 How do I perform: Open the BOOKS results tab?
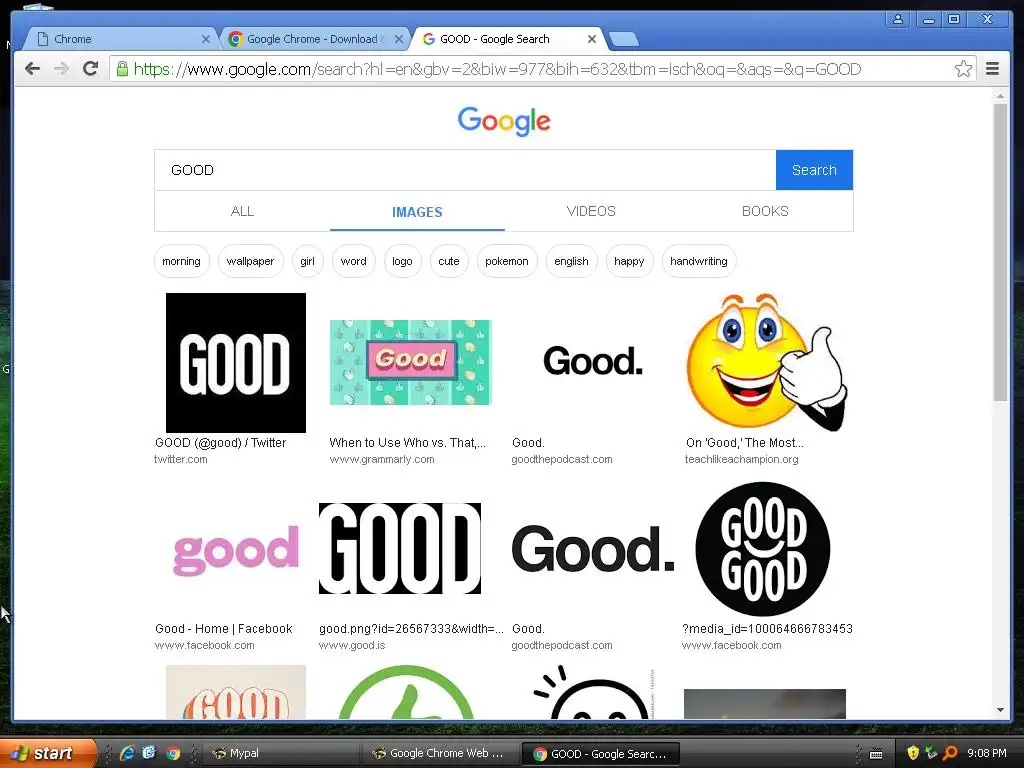[765, 211]
